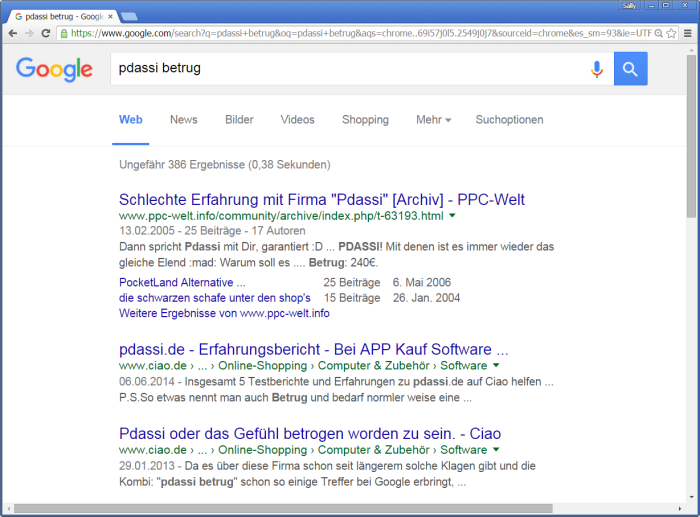Click the zoom magnifier in address bar
The image size is (700, 517).
[657, 33]
